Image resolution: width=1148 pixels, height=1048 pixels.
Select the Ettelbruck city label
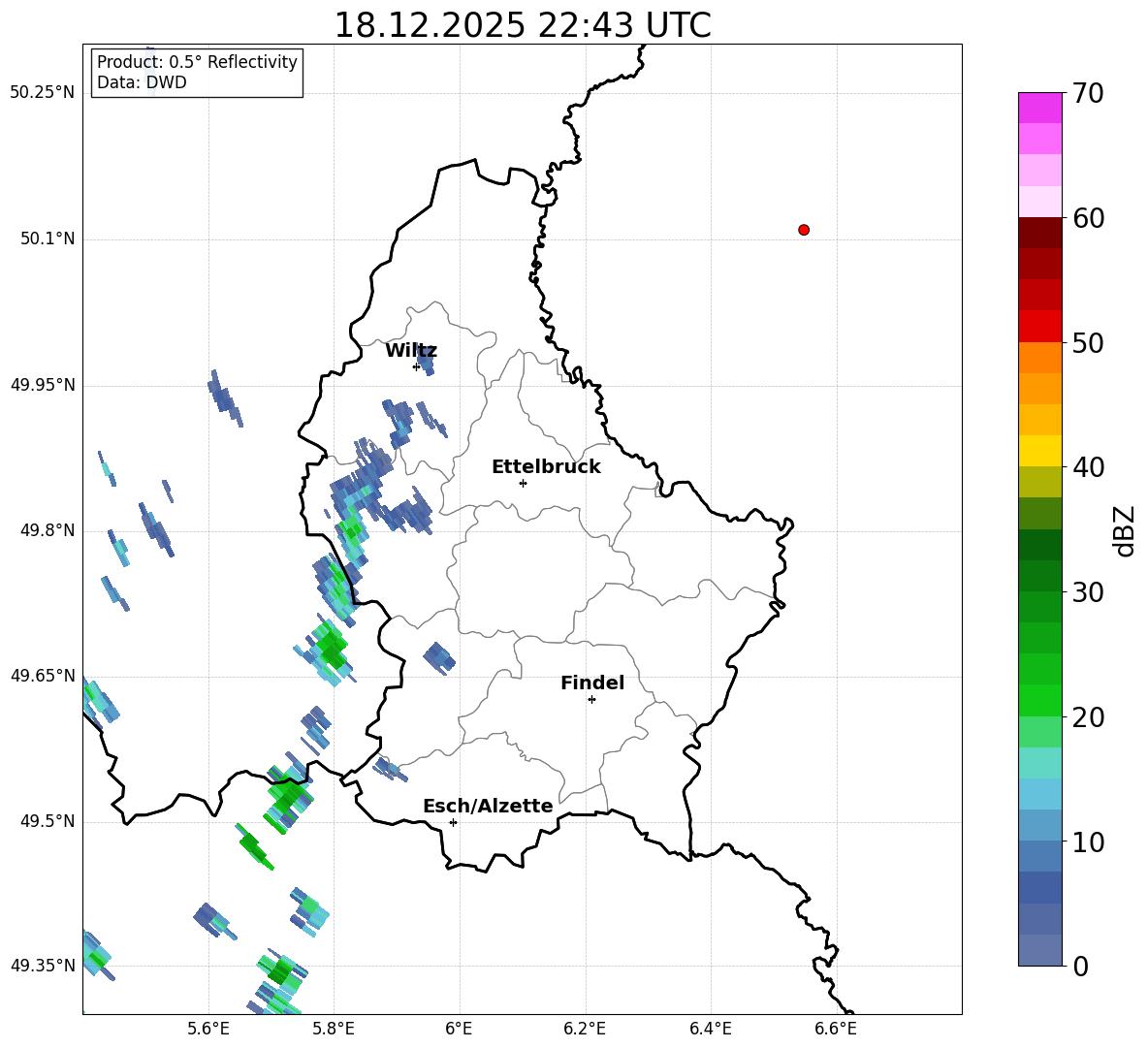546,467
